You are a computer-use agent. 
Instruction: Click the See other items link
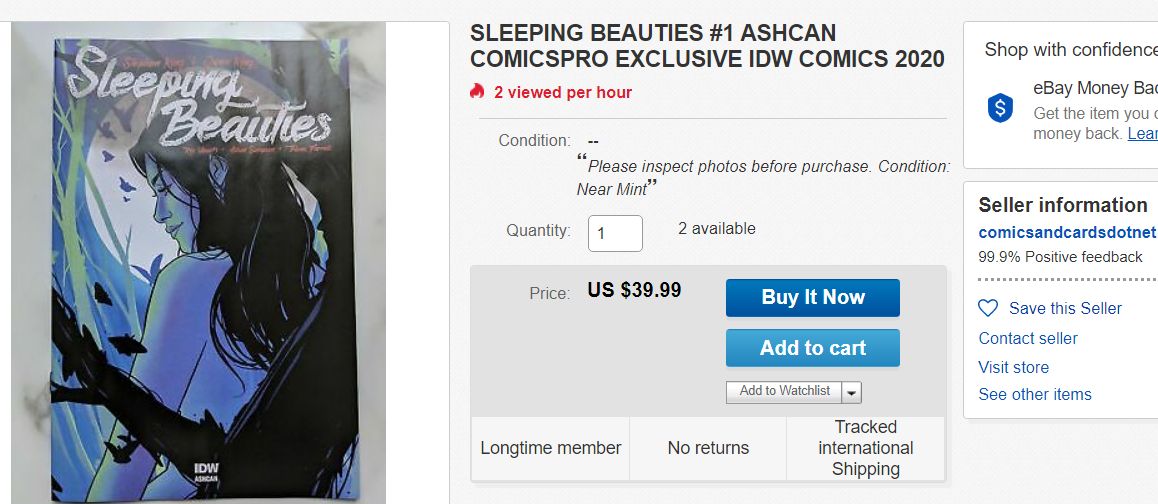point(1034,394)
